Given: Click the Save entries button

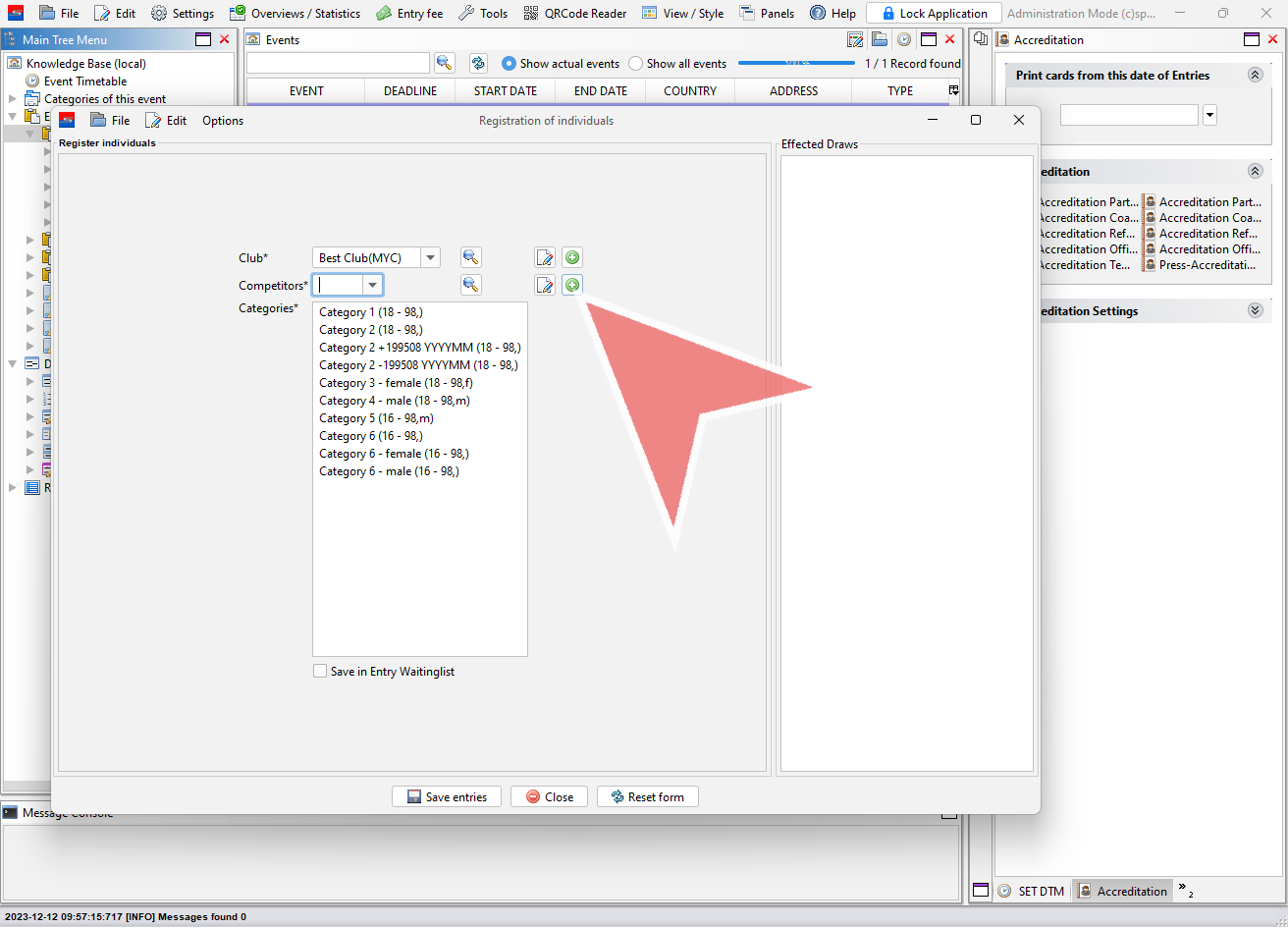Looking at the screenshot, I should pyautogui.click(x=447, y=796).
